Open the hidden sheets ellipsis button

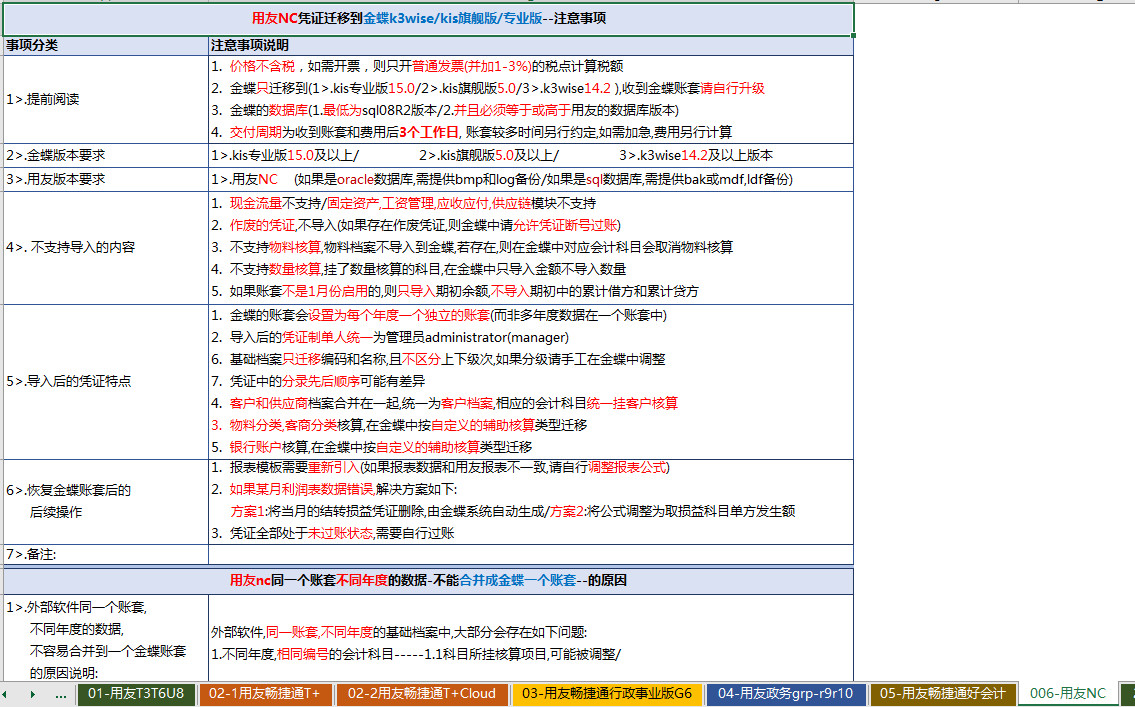60,694
